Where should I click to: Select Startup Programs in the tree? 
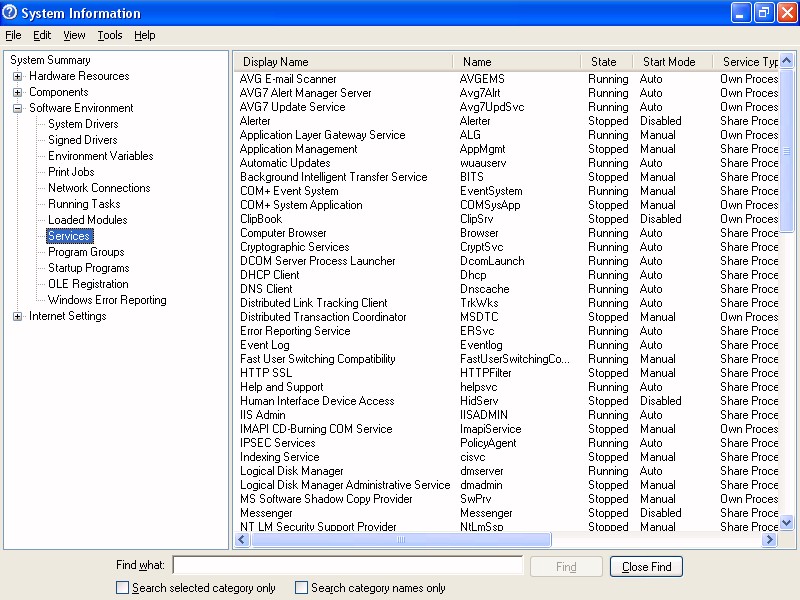[88, 268]
